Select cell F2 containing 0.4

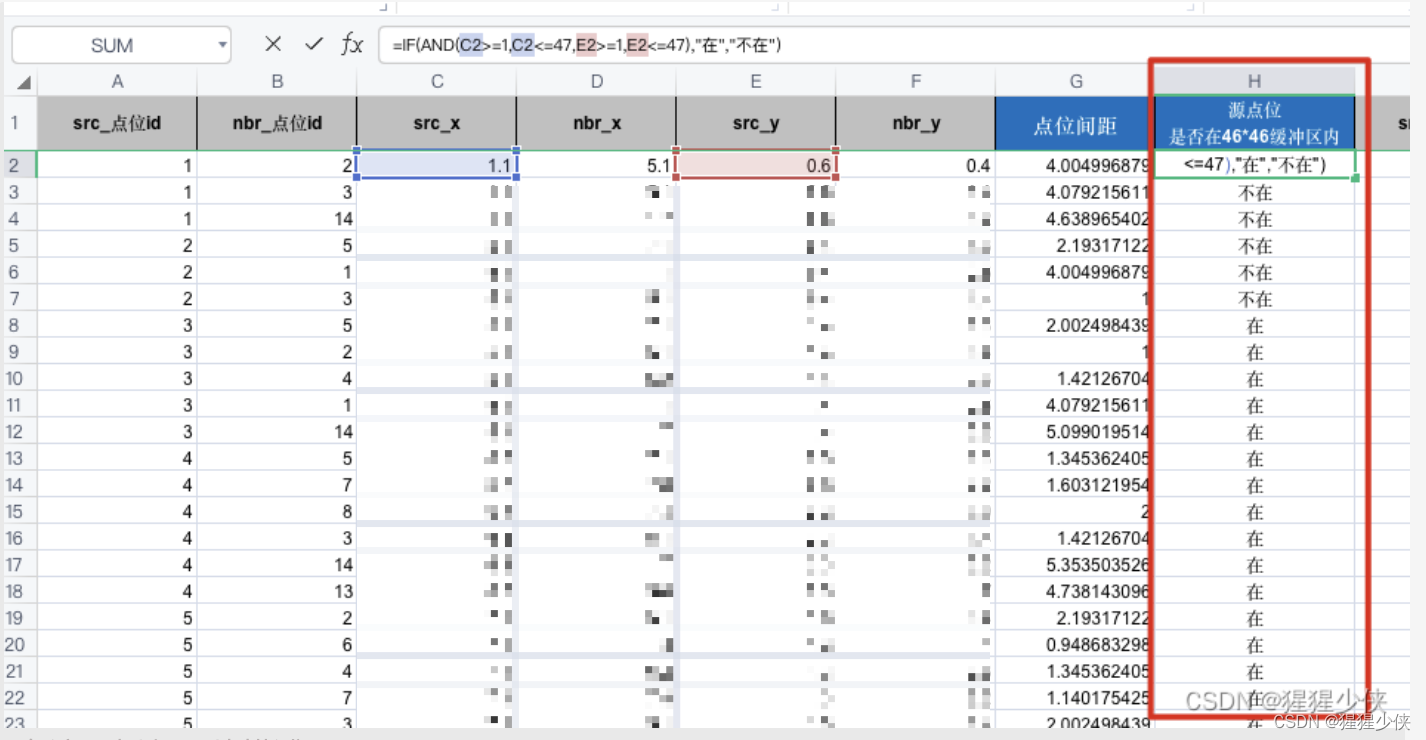[915, 165]
